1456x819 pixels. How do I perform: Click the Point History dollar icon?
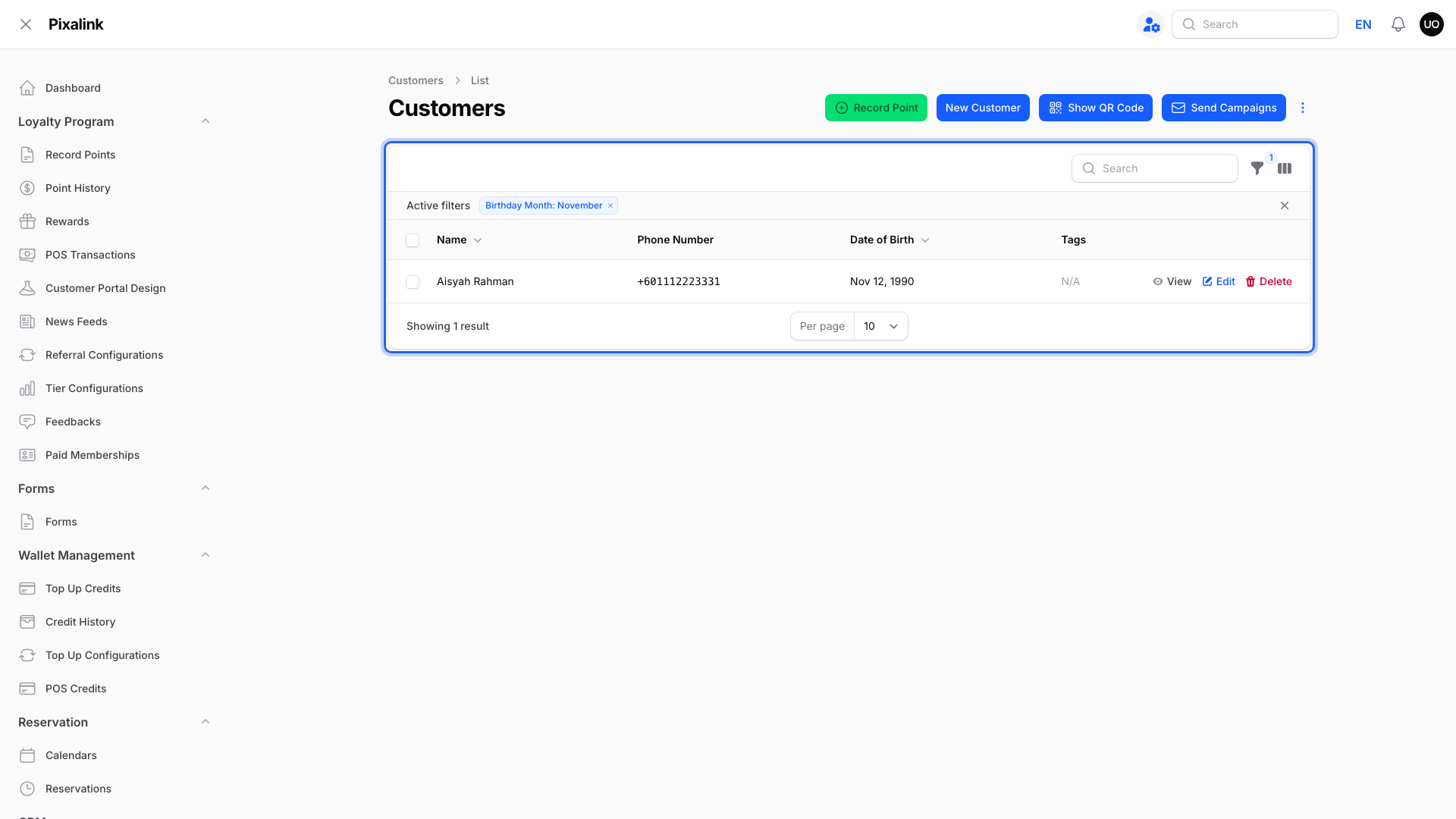[27, 188]
